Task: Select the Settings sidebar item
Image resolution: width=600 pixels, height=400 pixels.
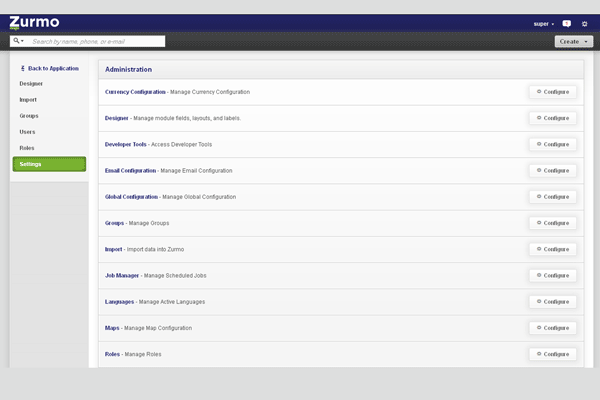Action: pyautogui.click(x=49, y=164)
